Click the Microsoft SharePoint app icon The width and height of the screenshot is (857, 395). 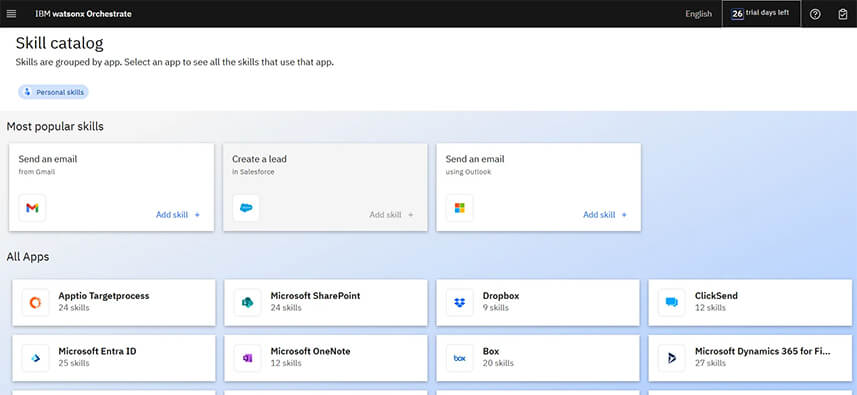248,302
